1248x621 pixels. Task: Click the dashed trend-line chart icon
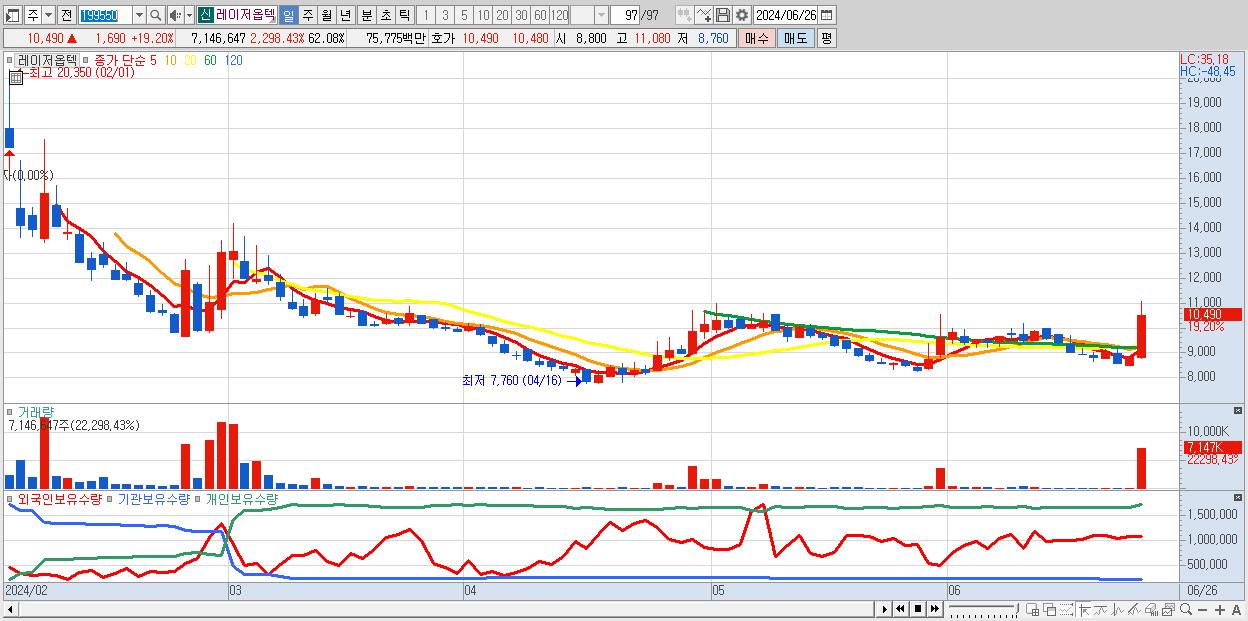1066,609
